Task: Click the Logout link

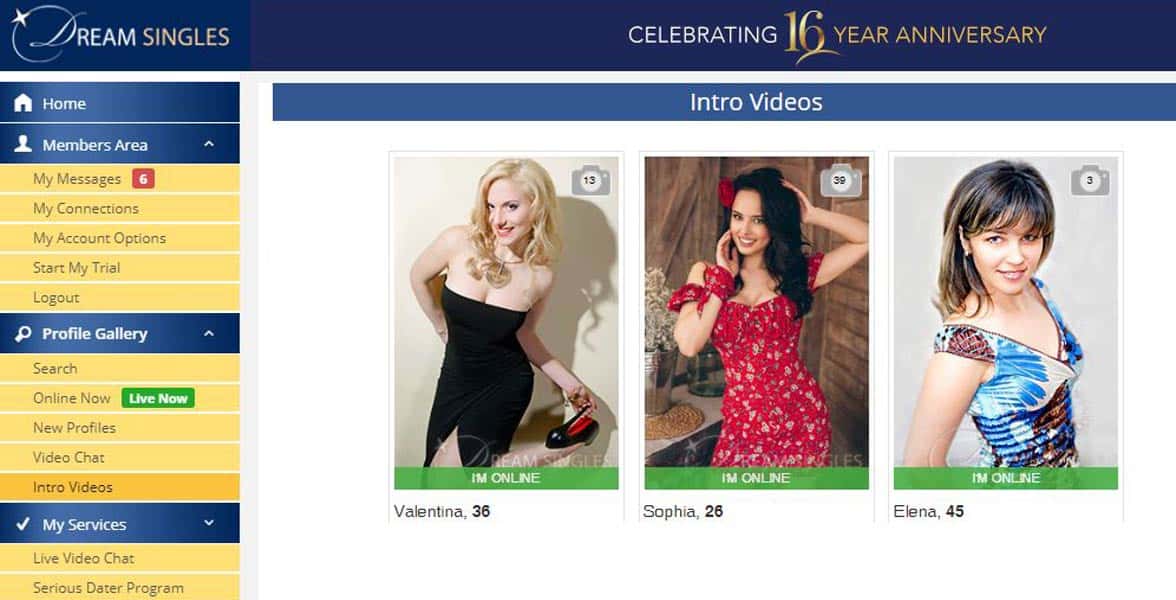Action: click(56, 298)
